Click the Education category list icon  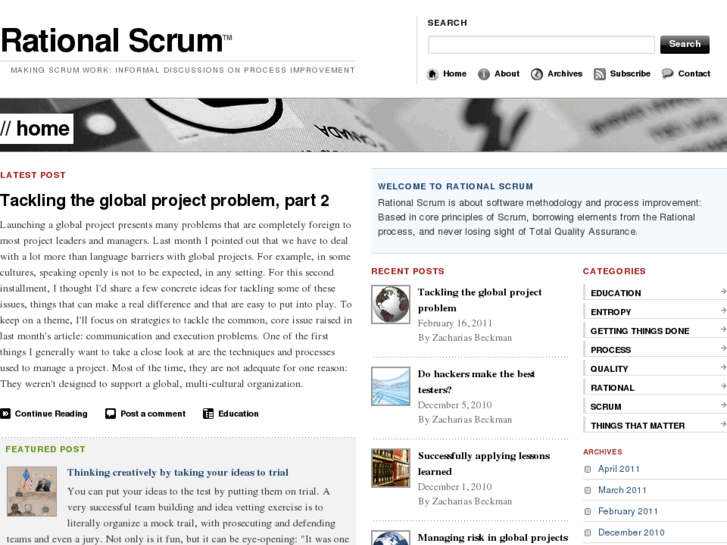[x=208, y=413]
